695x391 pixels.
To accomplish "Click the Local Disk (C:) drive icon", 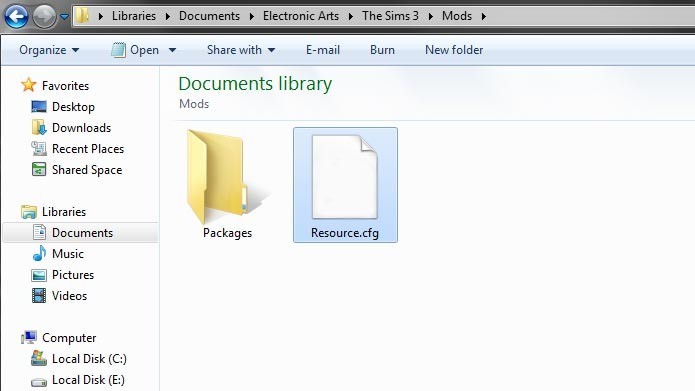I will (39, 358).
